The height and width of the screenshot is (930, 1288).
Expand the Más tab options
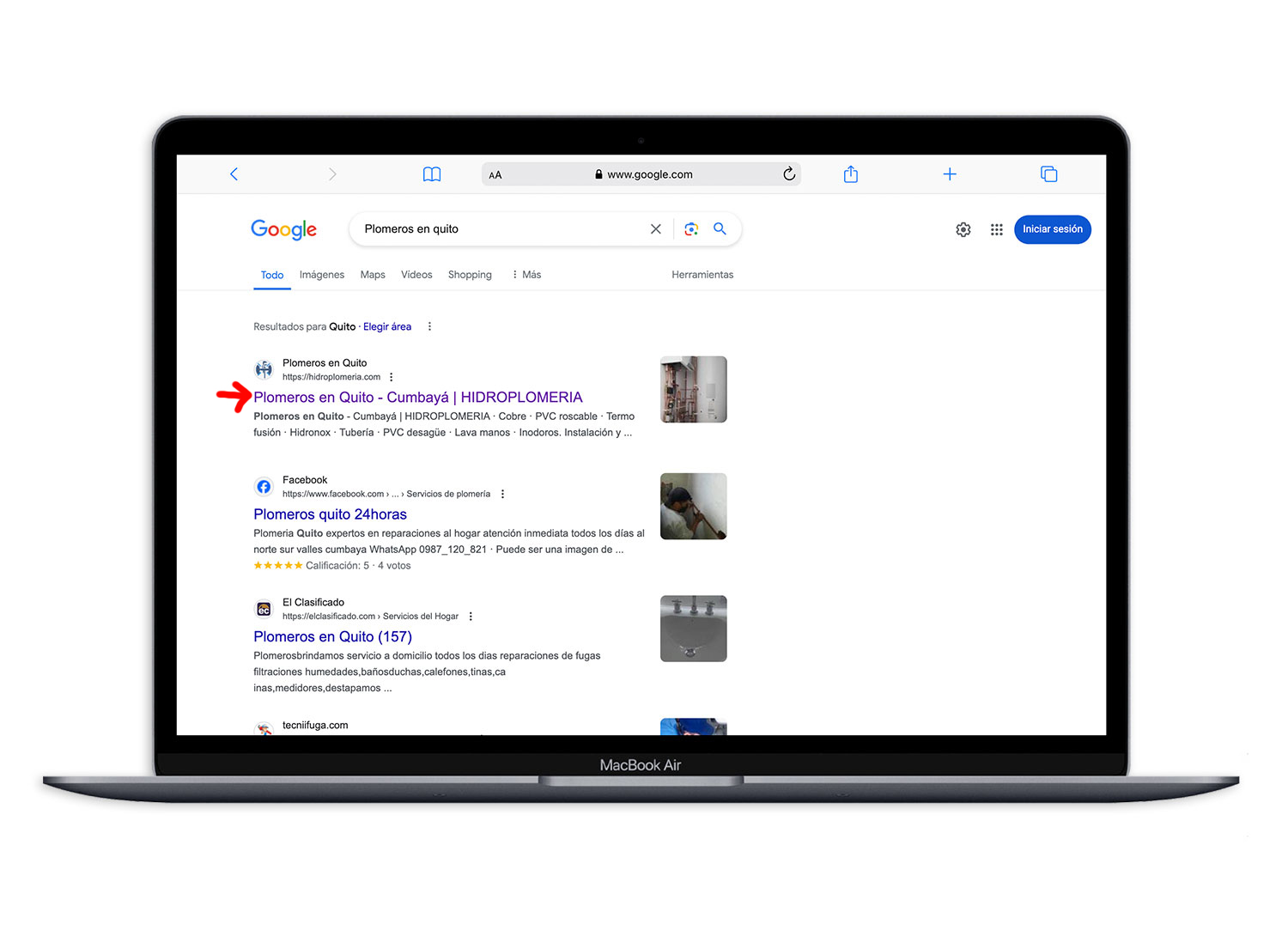526,275
